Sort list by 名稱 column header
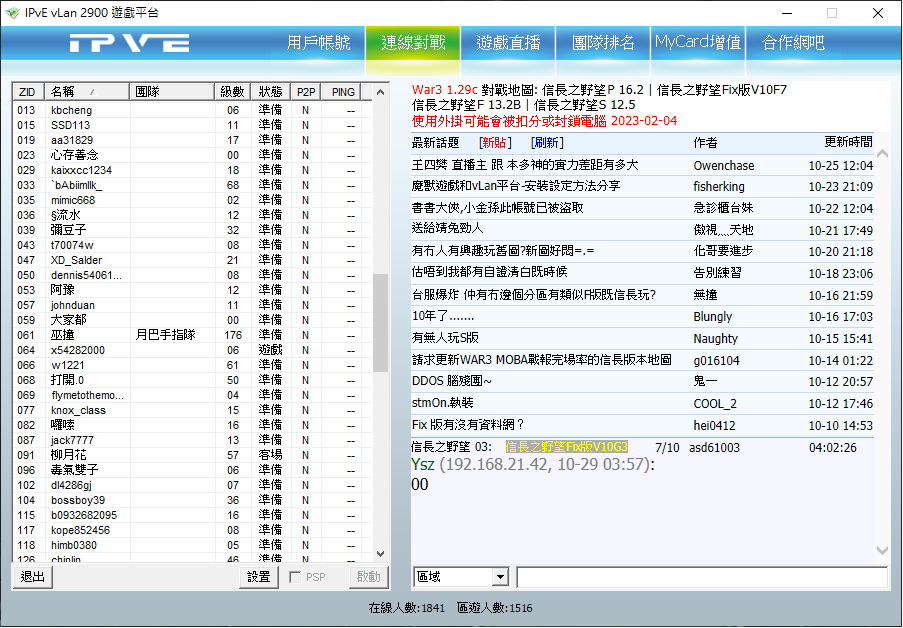Image resolution: width=903 pixels, height=628 pixels. [86, 92]
